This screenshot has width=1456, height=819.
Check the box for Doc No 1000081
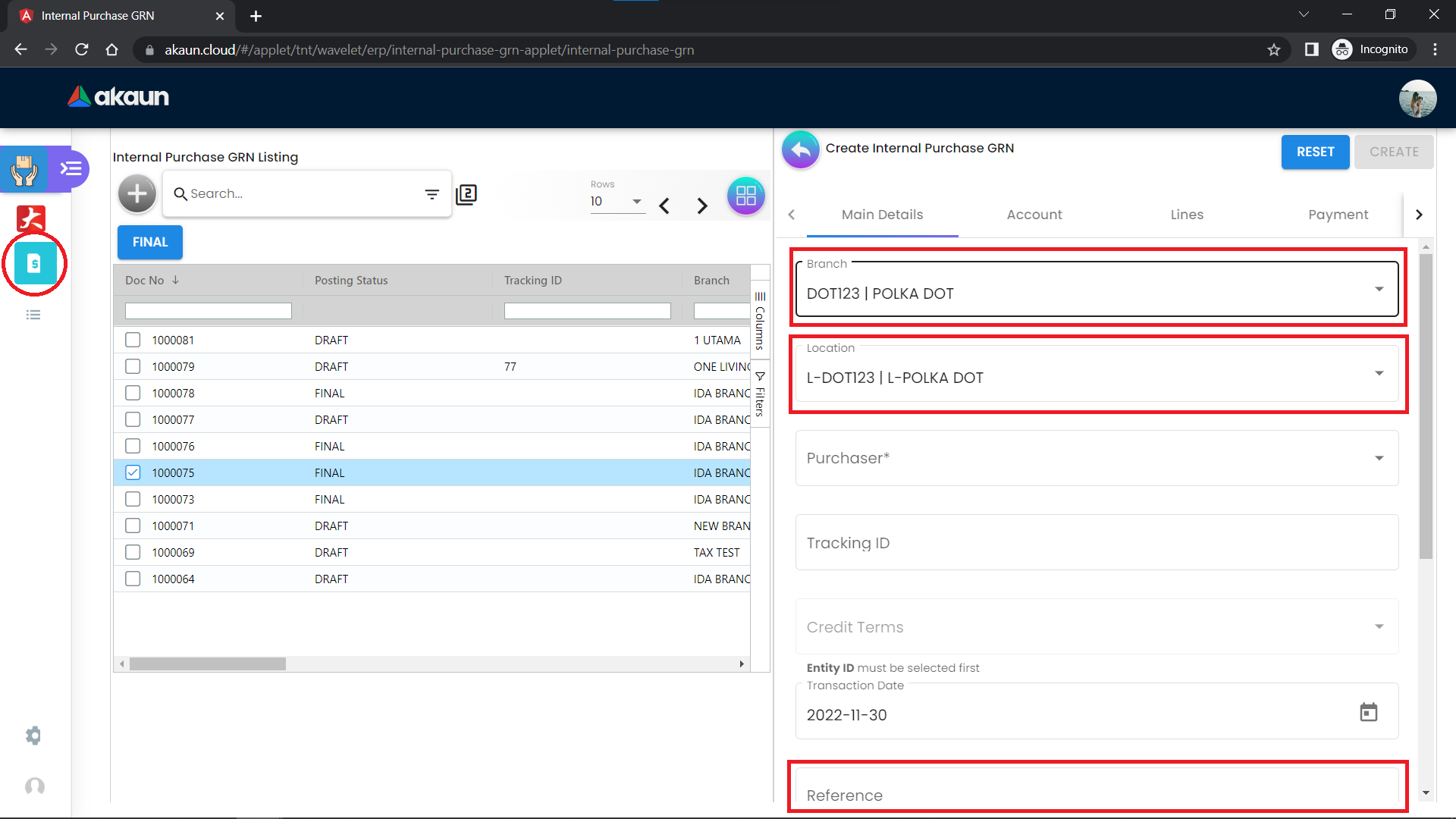point(133,340)
